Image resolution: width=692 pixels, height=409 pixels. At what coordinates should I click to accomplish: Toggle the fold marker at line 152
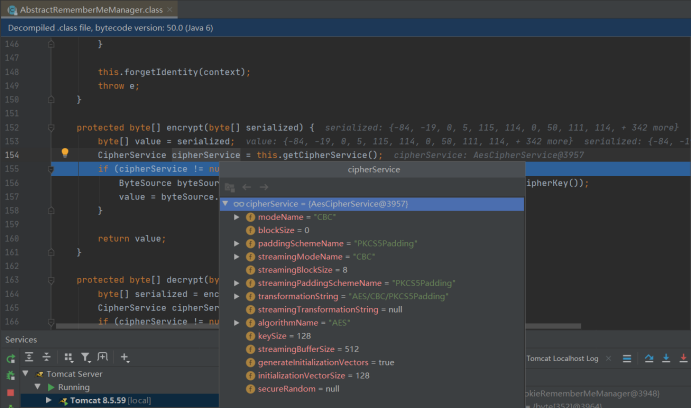click(51, 128)
